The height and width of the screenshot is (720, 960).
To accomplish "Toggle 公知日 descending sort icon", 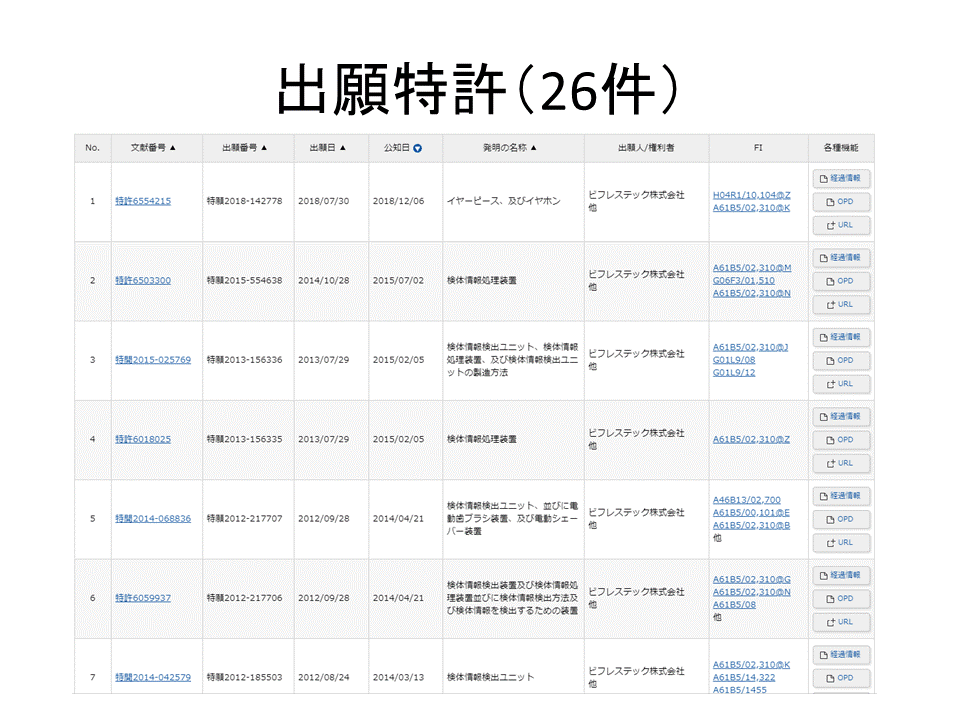I will coord(417,148).
